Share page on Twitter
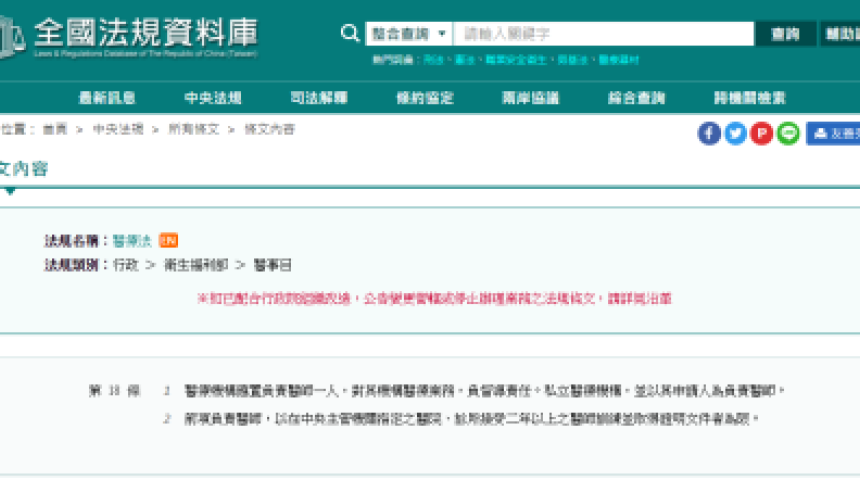The width and height of the screenshot is (860, 480). click(x=735, y=133)
